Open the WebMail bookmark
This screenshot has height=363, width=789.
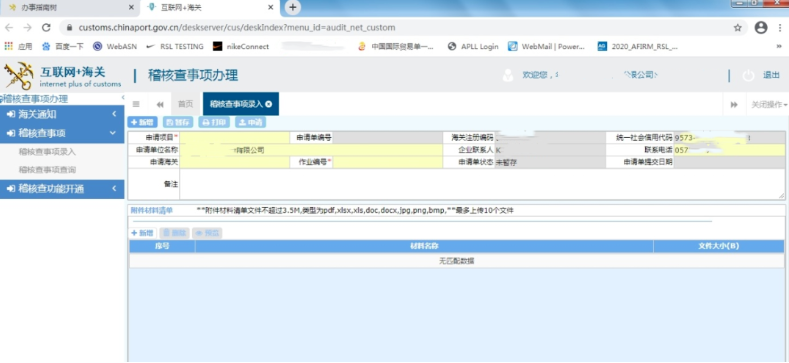pos(547,46)
